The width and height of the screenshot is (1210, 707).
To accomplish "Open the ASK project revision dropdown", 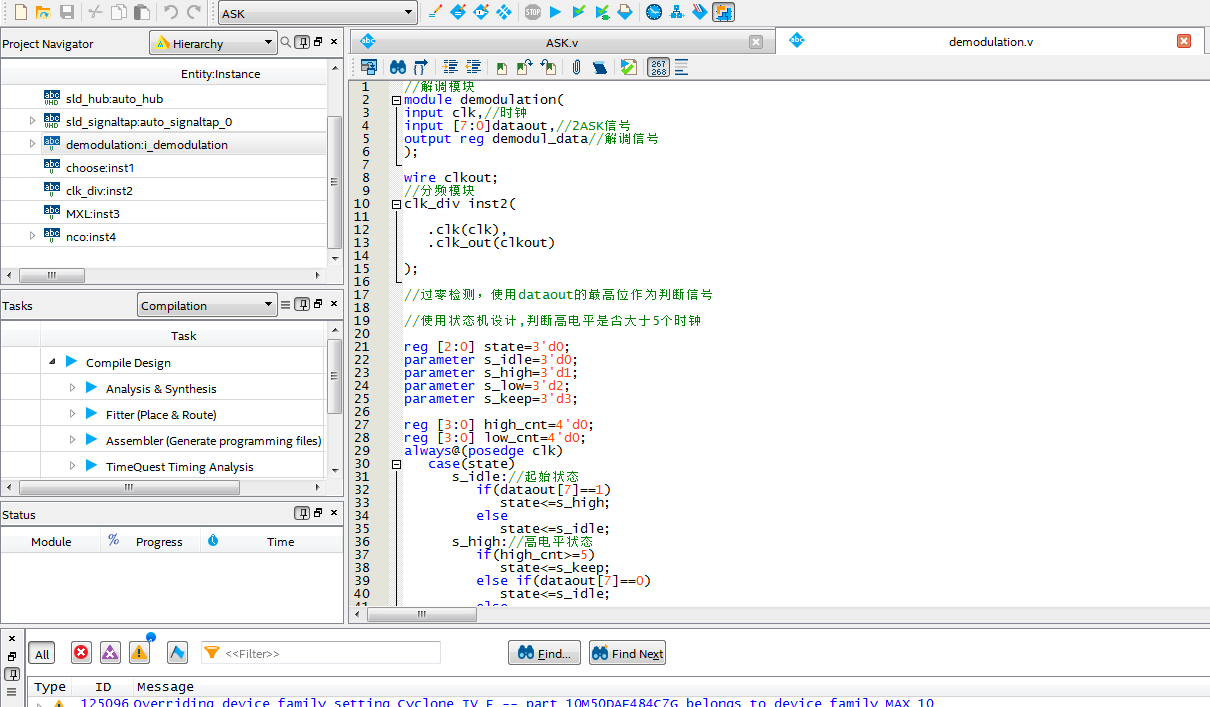I will pyautogui.click(x=317, y=13).
